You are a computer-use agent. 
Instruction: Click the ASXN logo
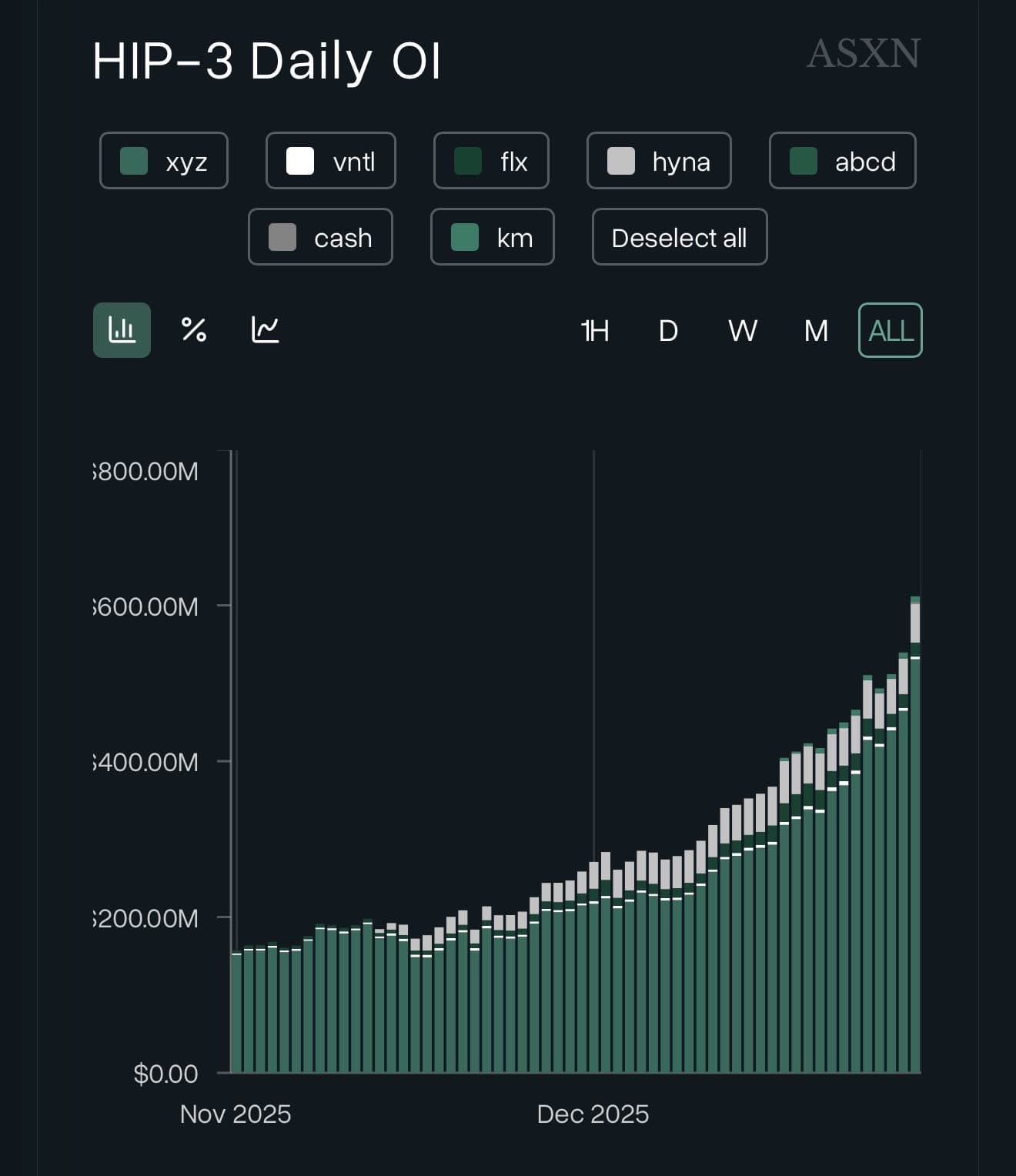(x=863, y=54)
